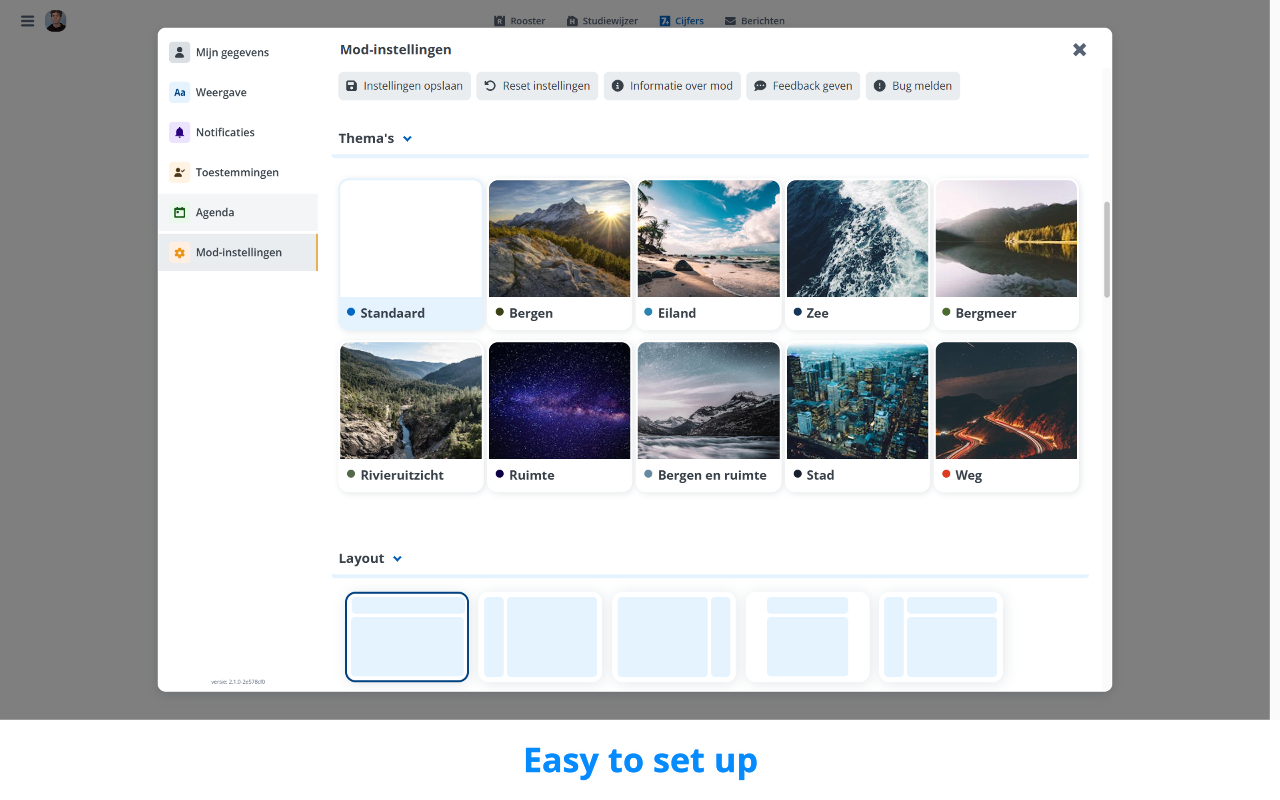1280x800 pixels.
Task: Collapse the Thema's section chevron
Action: [x=407, y=139]
